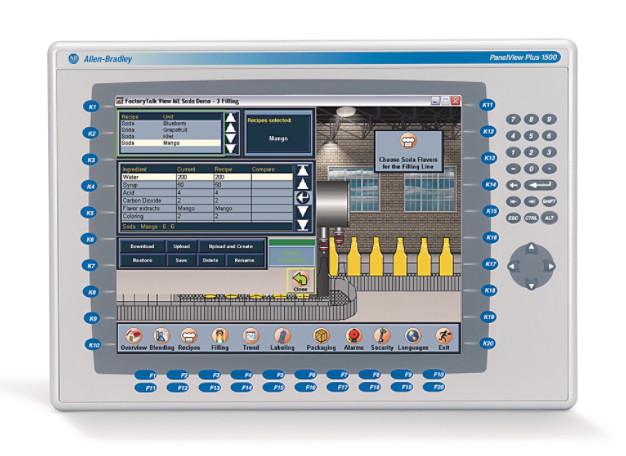
Task: Select the Water ingredient row
Action: point(207,177)
